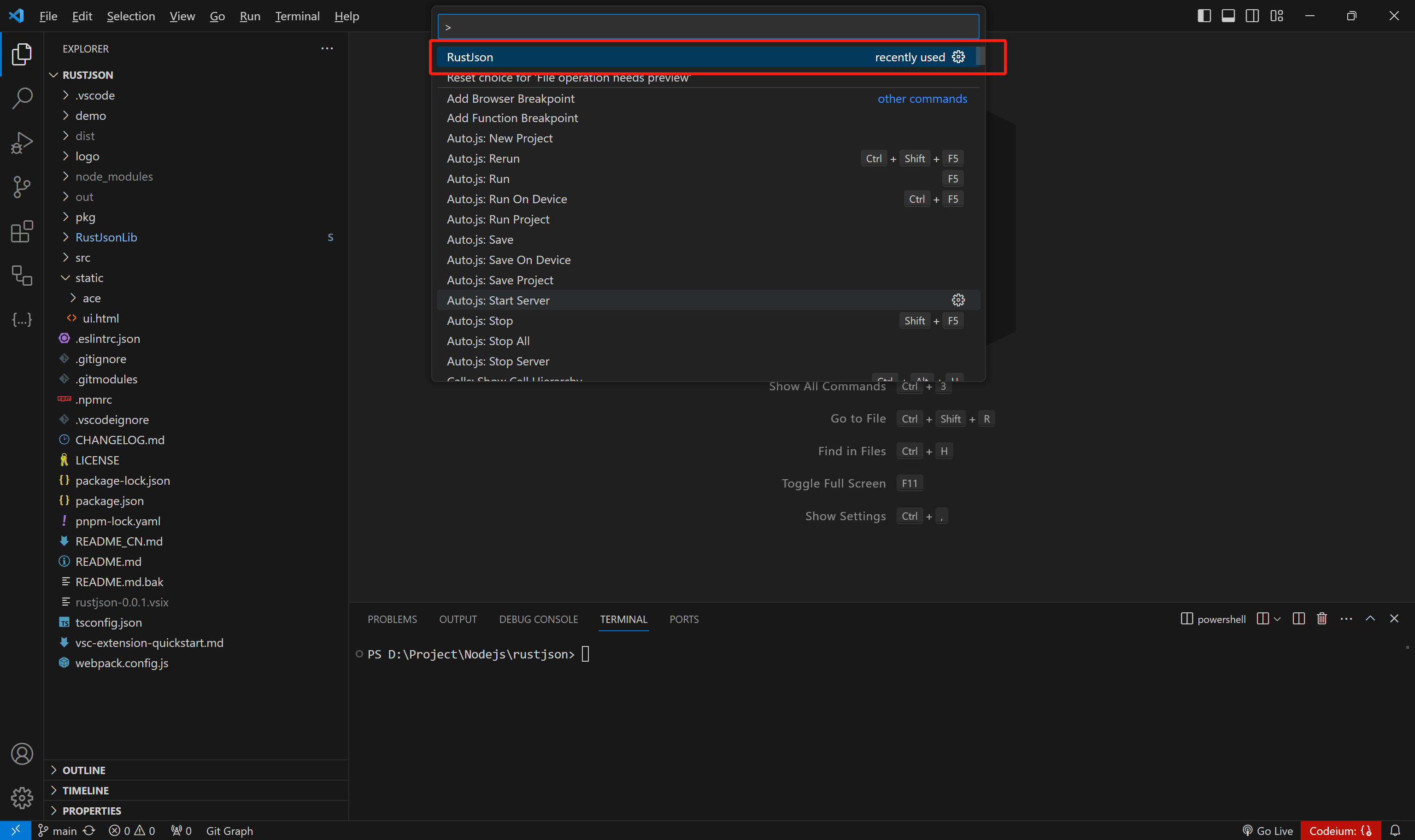Image resolution: width=1415 pixels, height=840 pixels.
Task: Expand the OUTLINE section
Action: point(84,770)
